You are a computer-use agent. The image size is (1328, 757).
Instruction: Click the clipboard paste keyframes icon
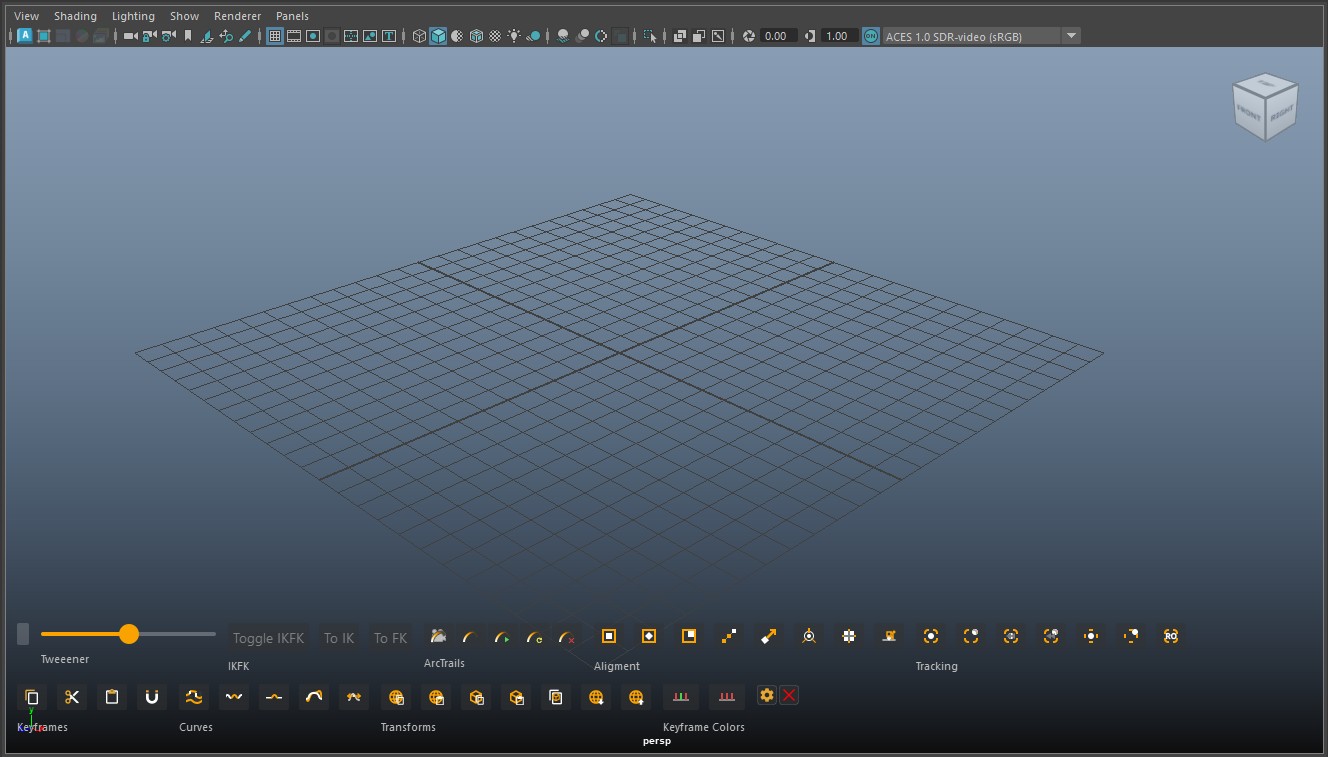pyautogui.click(x=112, y=697)
